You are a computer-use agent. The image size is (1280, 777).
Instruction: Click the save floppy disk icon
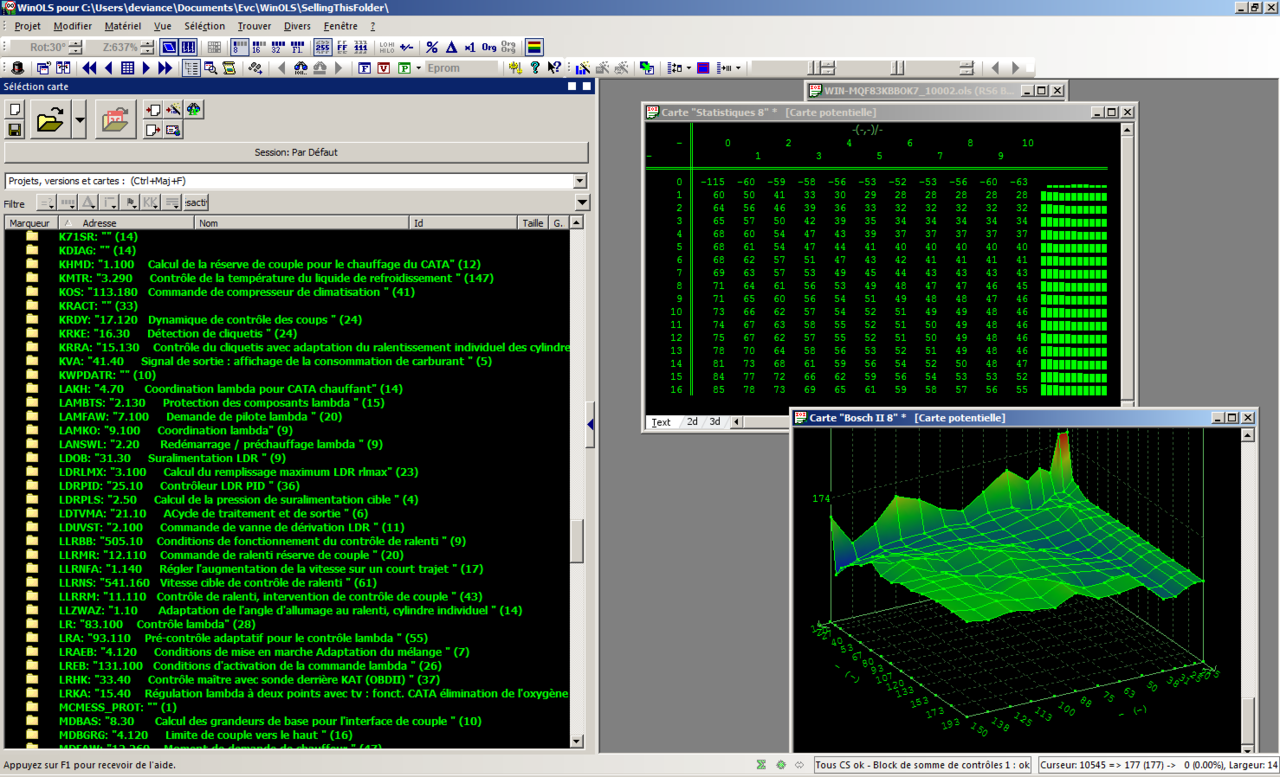pos(15,130)
